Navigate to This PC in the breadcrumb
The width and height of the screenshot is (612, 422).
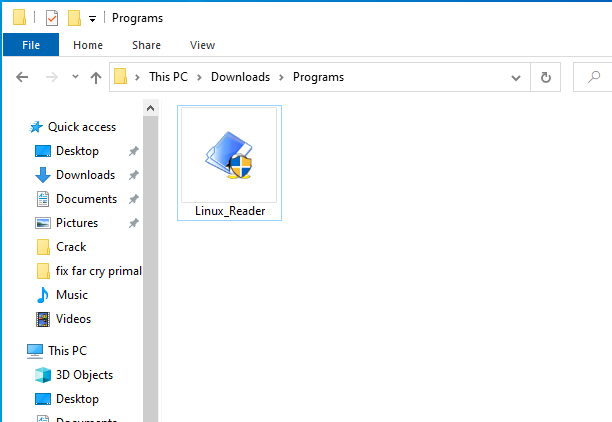click(x=168, y=77)
